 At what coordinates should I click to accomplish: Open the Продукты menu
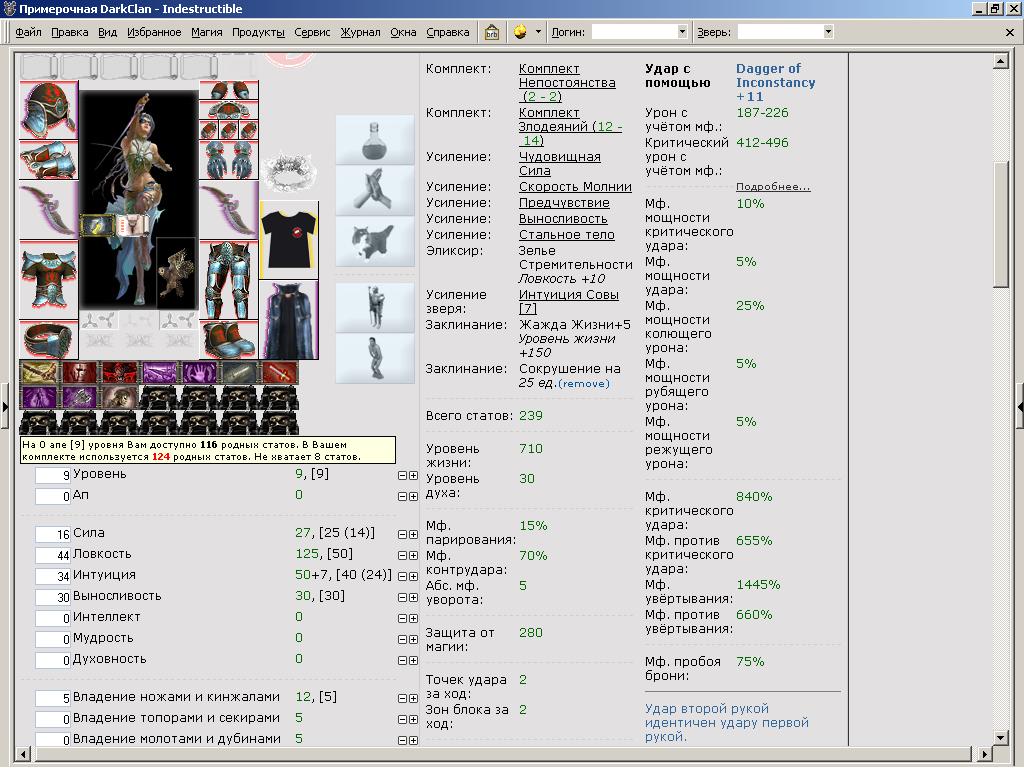[258, 32]
